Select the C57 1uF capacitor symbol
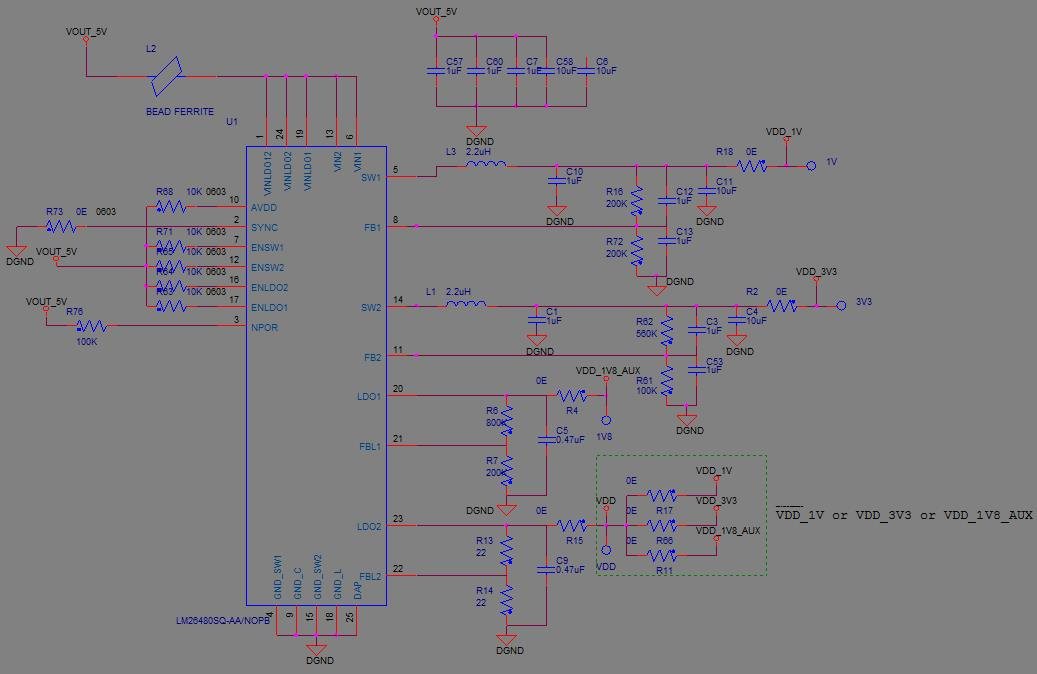The image size is (1037, 674). 435,70
